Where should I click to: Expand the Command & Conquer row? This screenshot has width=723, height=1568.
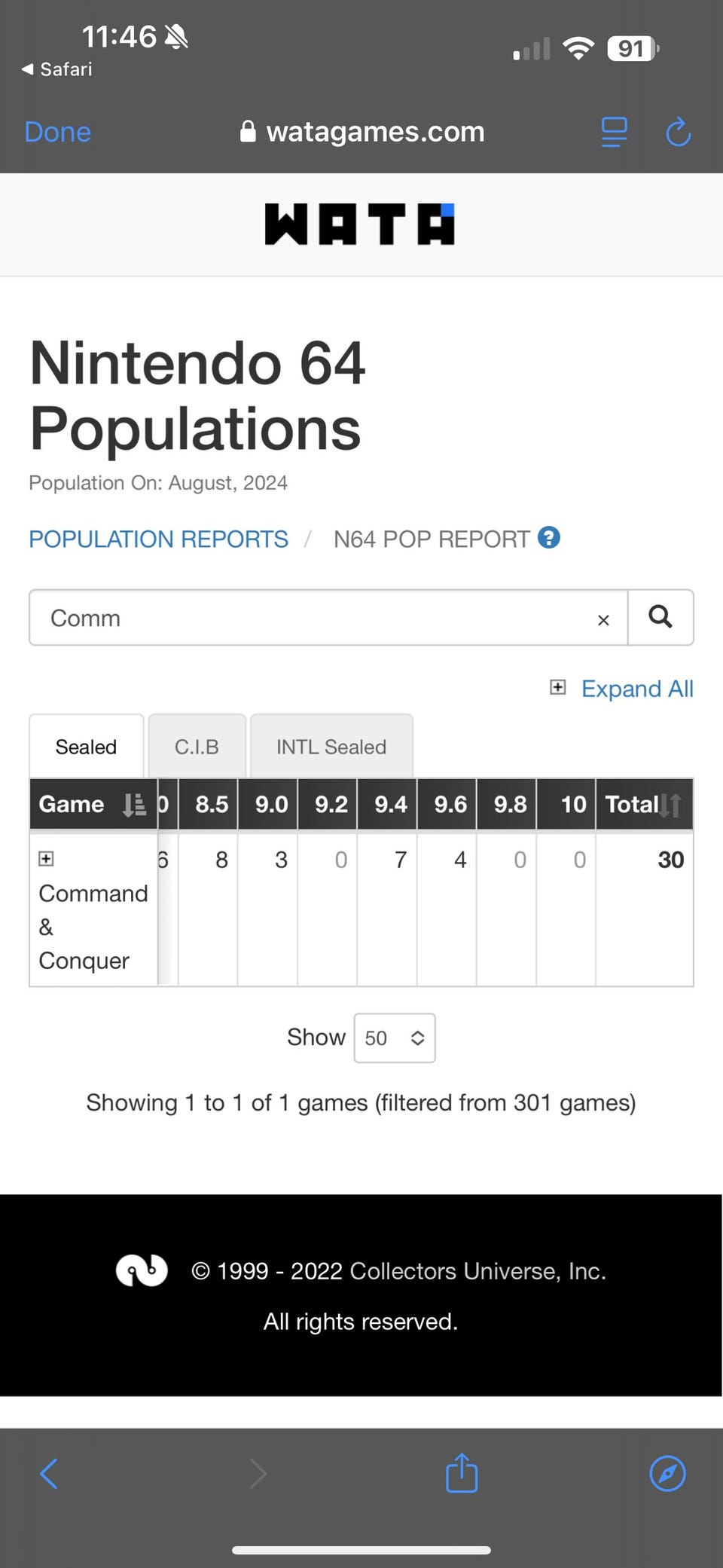(46, 859)
